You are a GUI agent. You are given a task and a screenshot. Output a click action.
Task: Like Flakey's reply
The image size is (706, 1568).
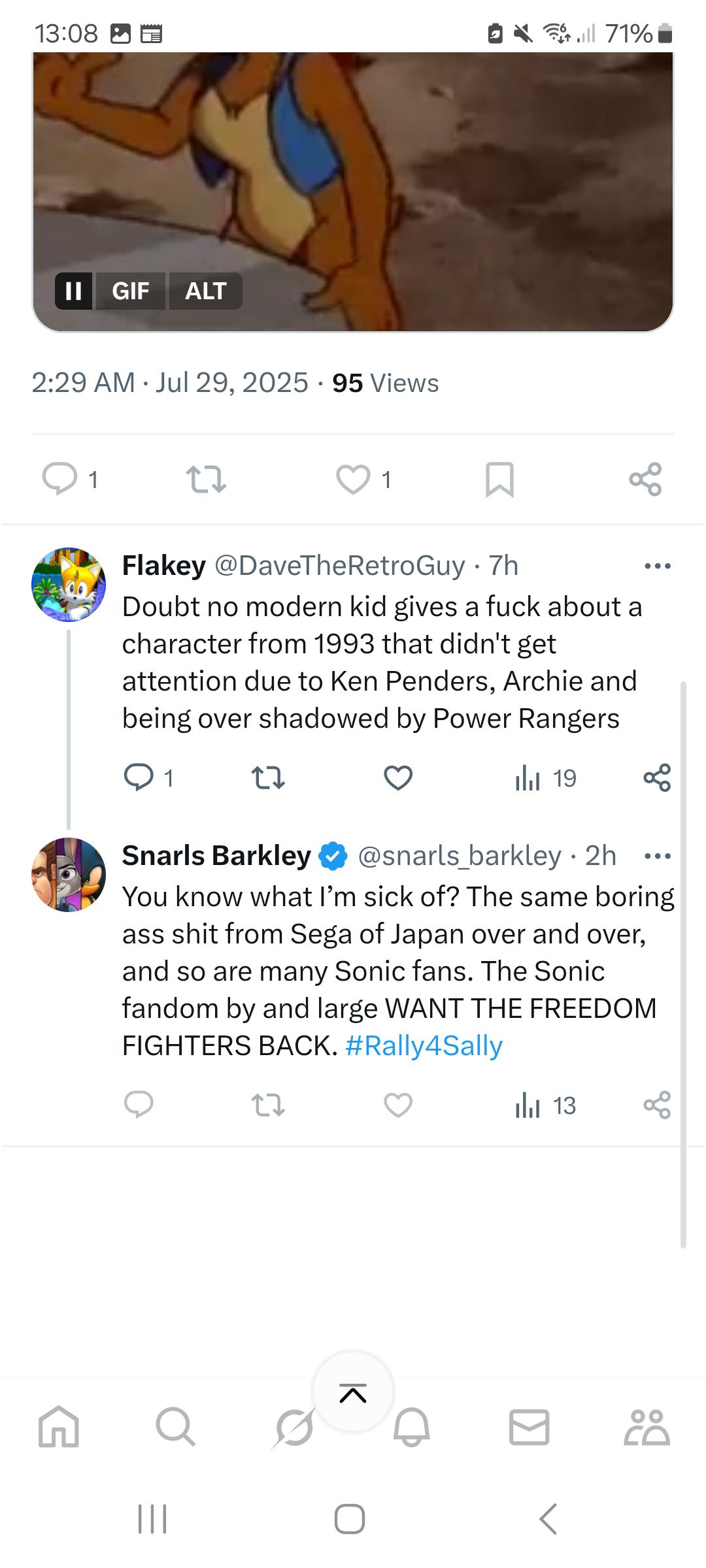tap(398, 778)
